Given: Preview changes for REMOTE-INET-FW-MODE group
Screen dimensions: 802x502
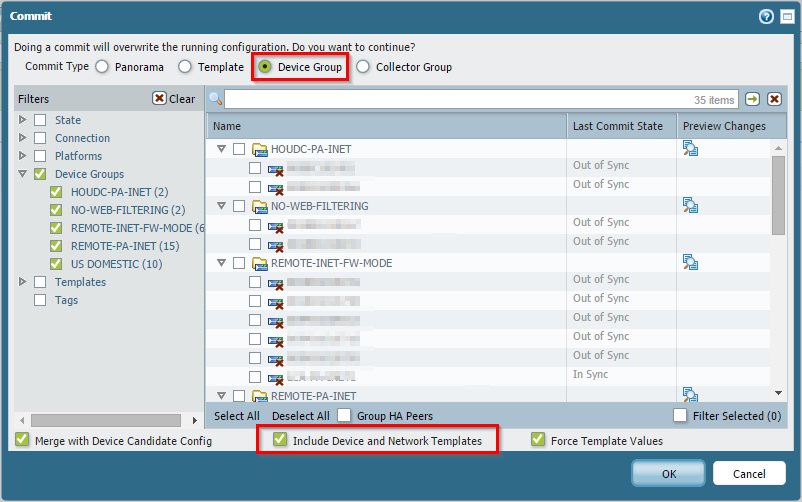Looking at the screenshot, I should (x=690, y=262).
